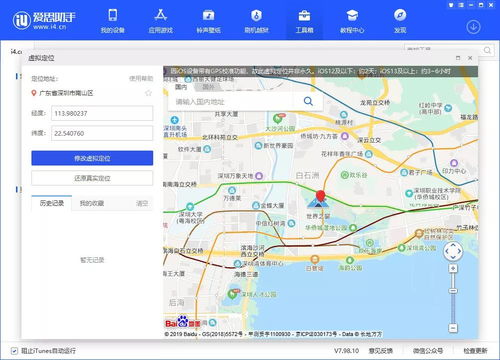The width and height of the screenshot is (500, 360).
Task: Click the map zoom-out minus button
Action: pos(453,328)
